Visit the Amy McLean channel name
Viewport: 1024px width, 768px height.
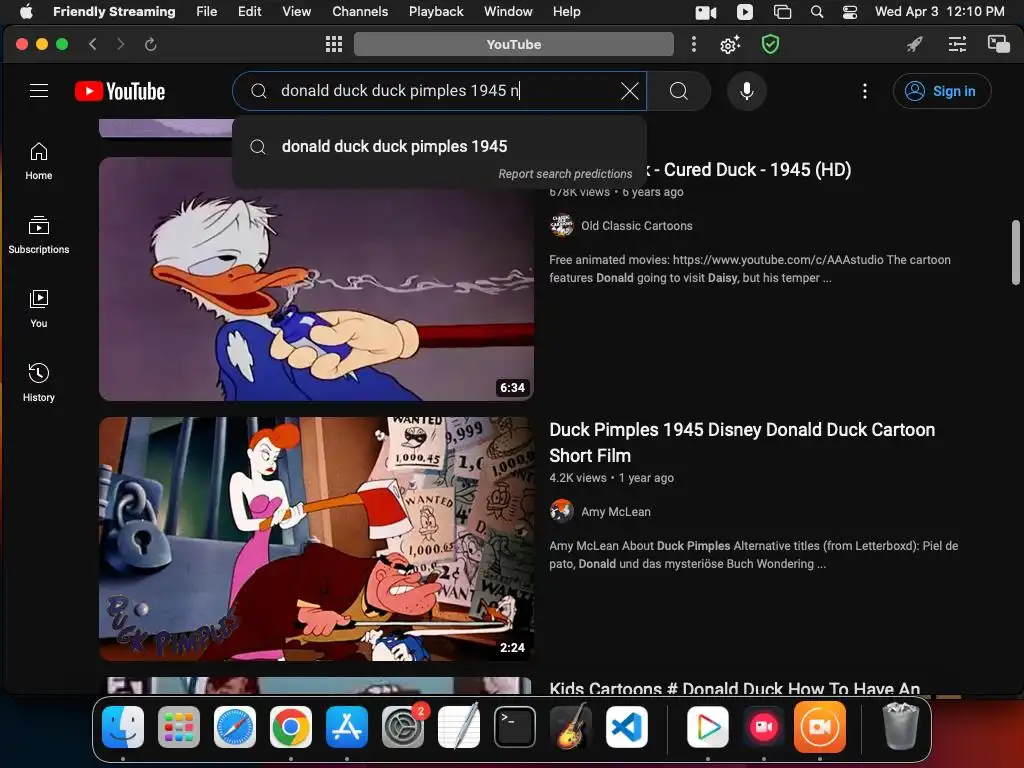[x=616, y=512]
